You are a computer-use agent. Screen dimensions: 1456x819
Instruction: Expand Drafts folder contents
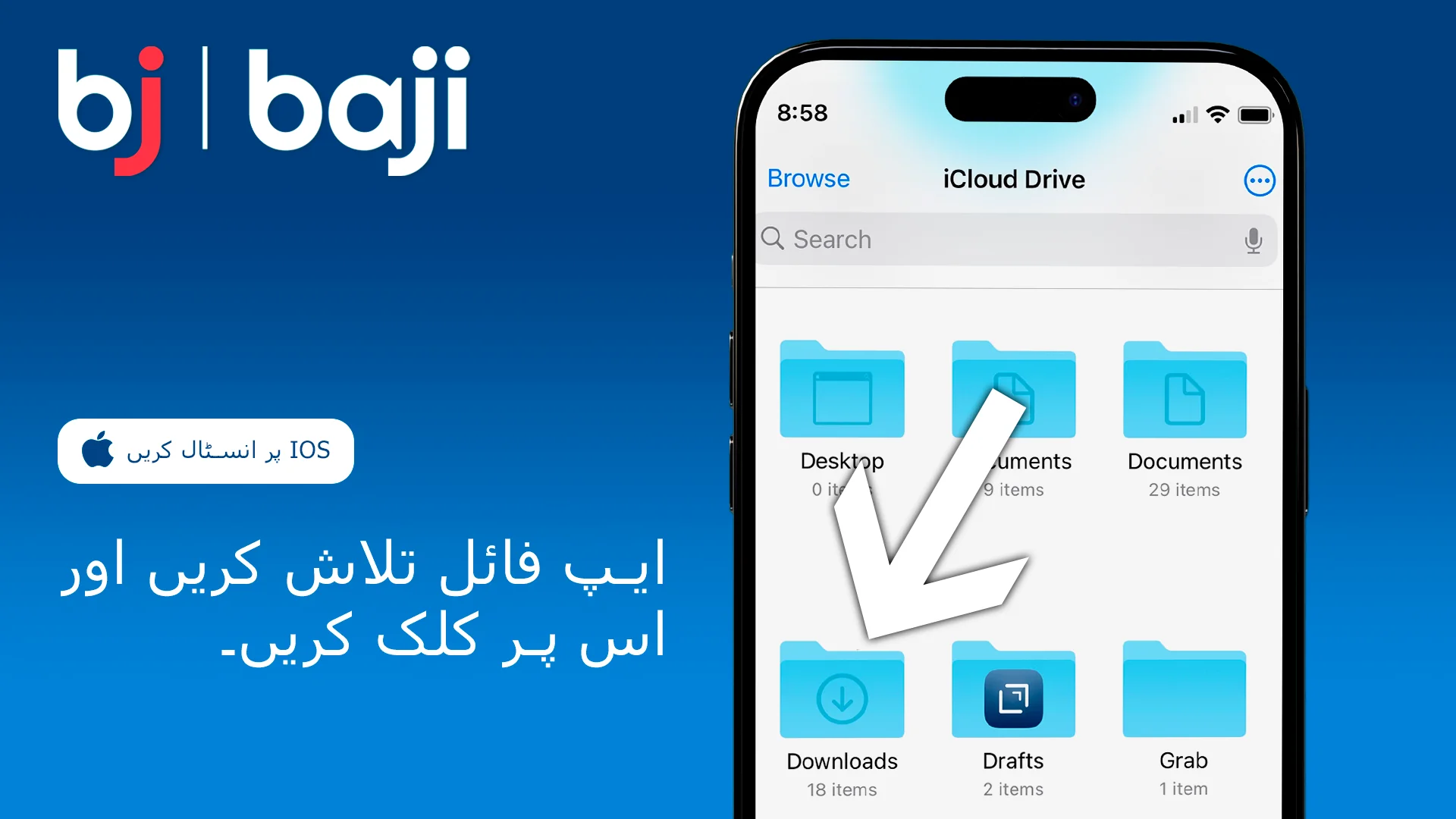pyautogui.click(x=1012, y=693)
